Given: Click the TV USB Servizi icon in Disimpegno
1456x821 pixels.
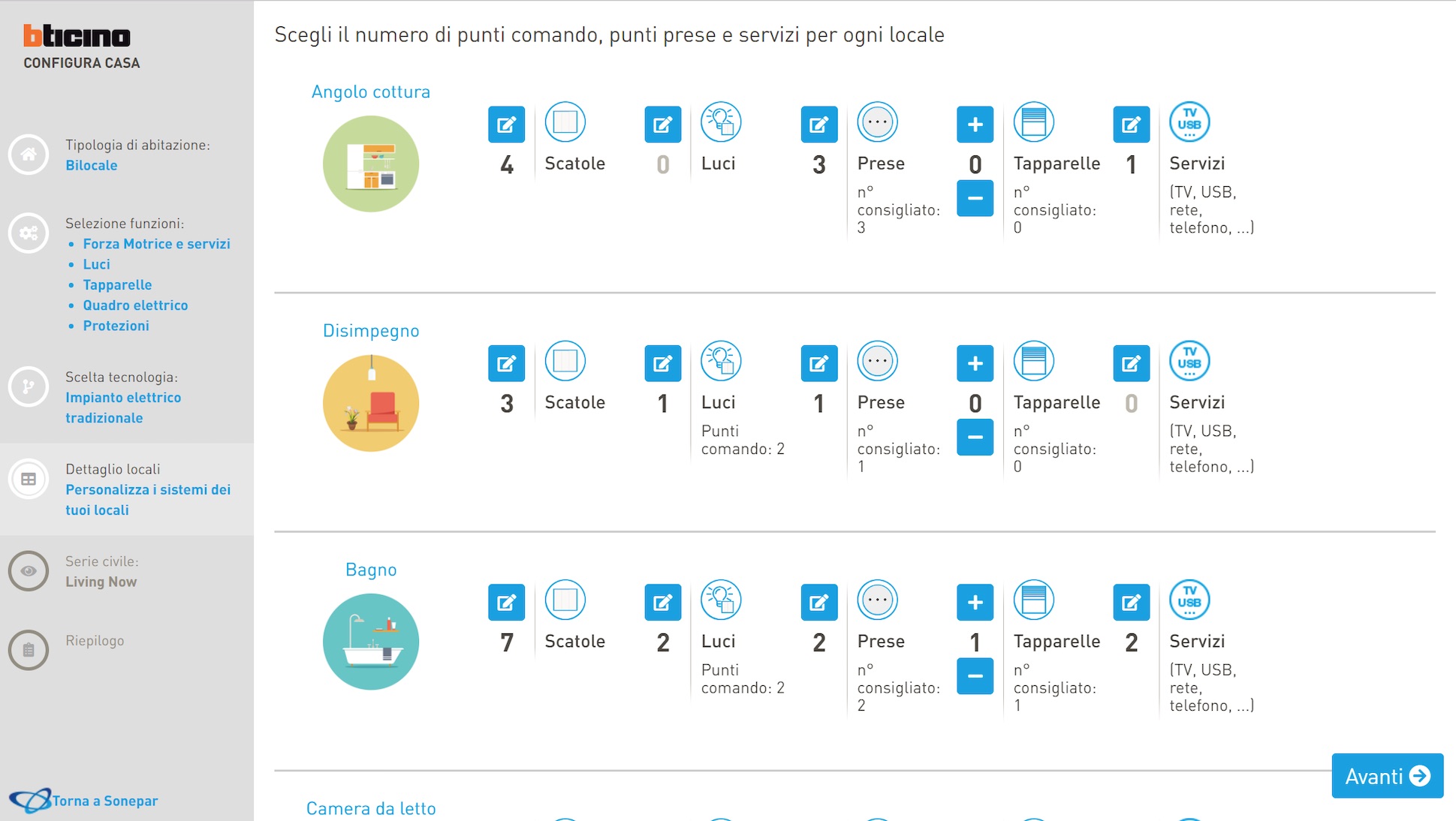Looking at the screenshot, I should click(1189, 361).
